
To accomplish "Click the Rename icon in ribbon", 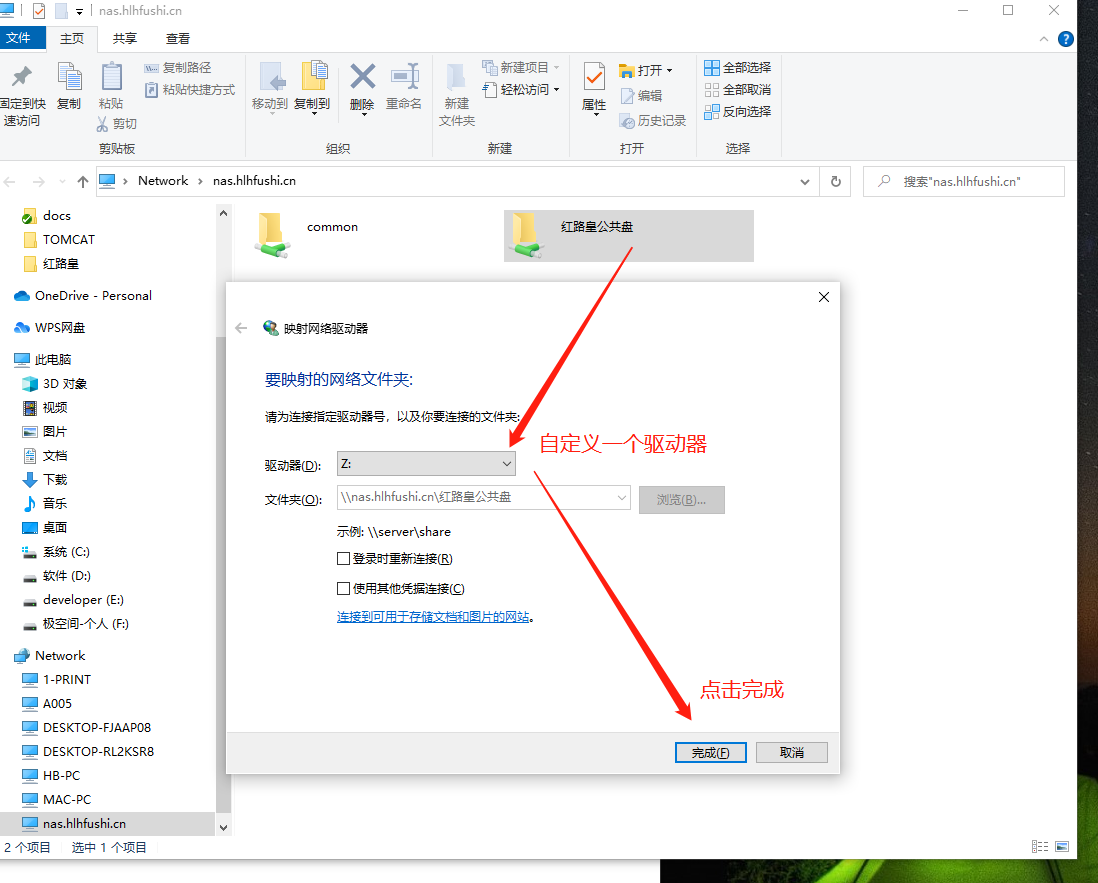I will click(x=404, y=78).
